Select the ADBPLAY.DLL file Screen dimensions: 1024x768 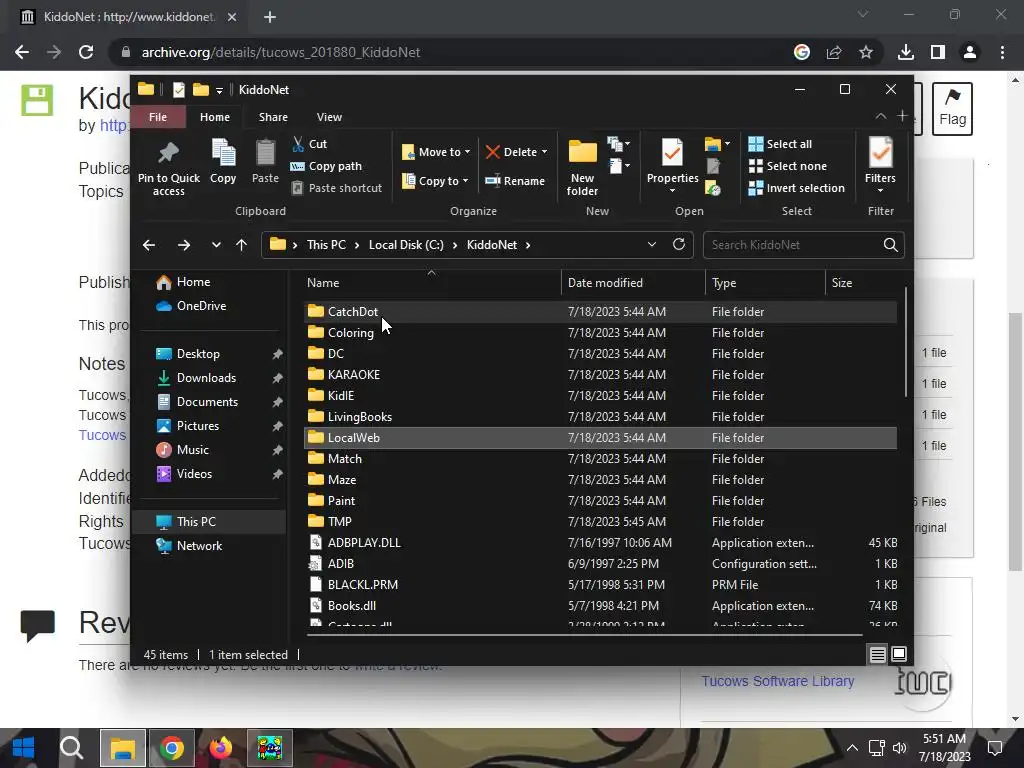(x=600, y=543)
